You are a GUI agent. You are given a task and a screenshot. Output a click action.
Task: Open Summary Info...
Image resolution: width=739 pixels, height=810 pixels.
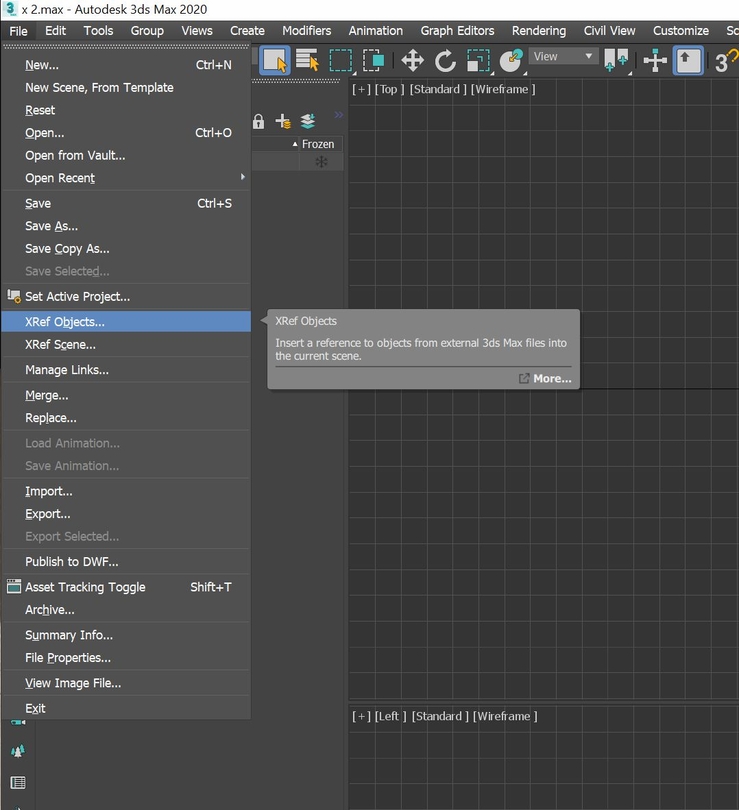point(127,635)
